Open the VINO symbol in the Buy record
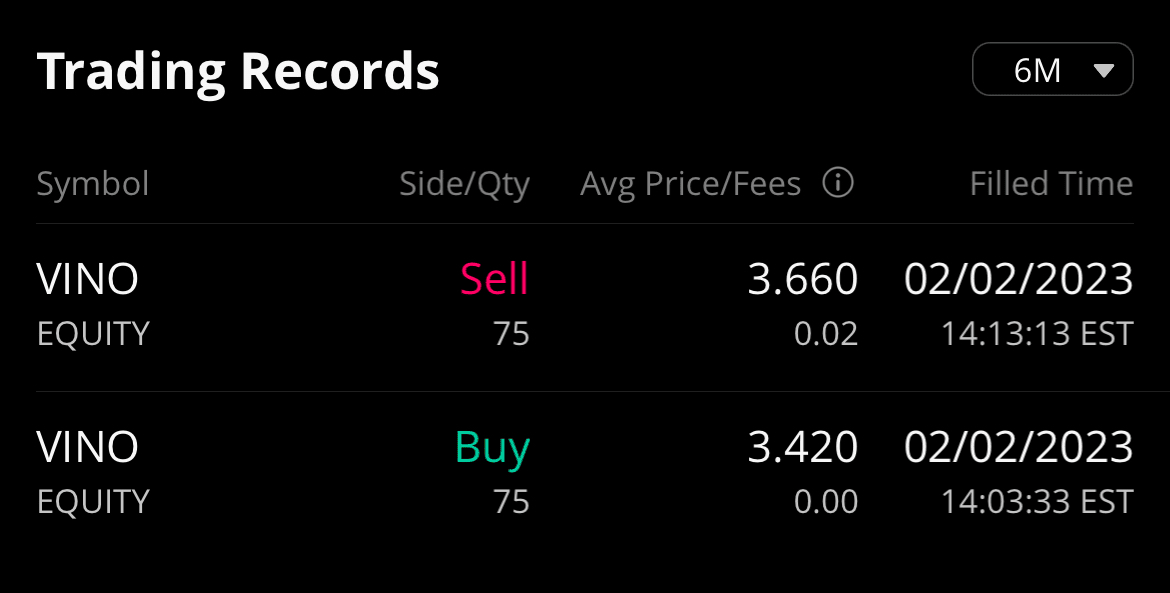Viewport: 1170px width, 593px height. [x=88, y=447]
